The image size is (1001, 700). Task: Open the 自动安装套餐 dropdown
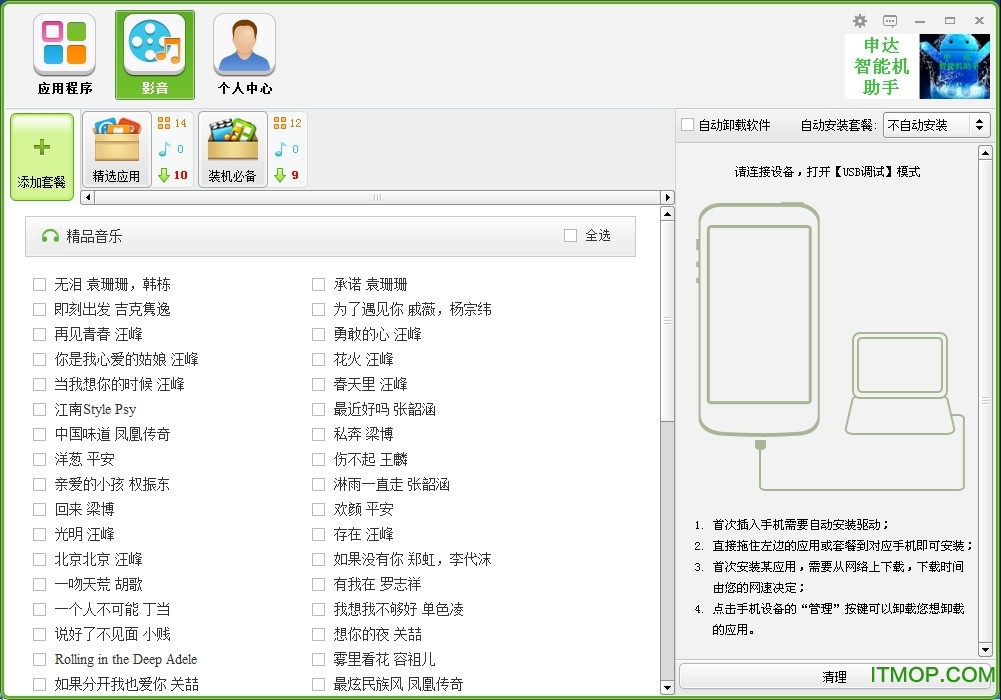click(x=936, y=125)
